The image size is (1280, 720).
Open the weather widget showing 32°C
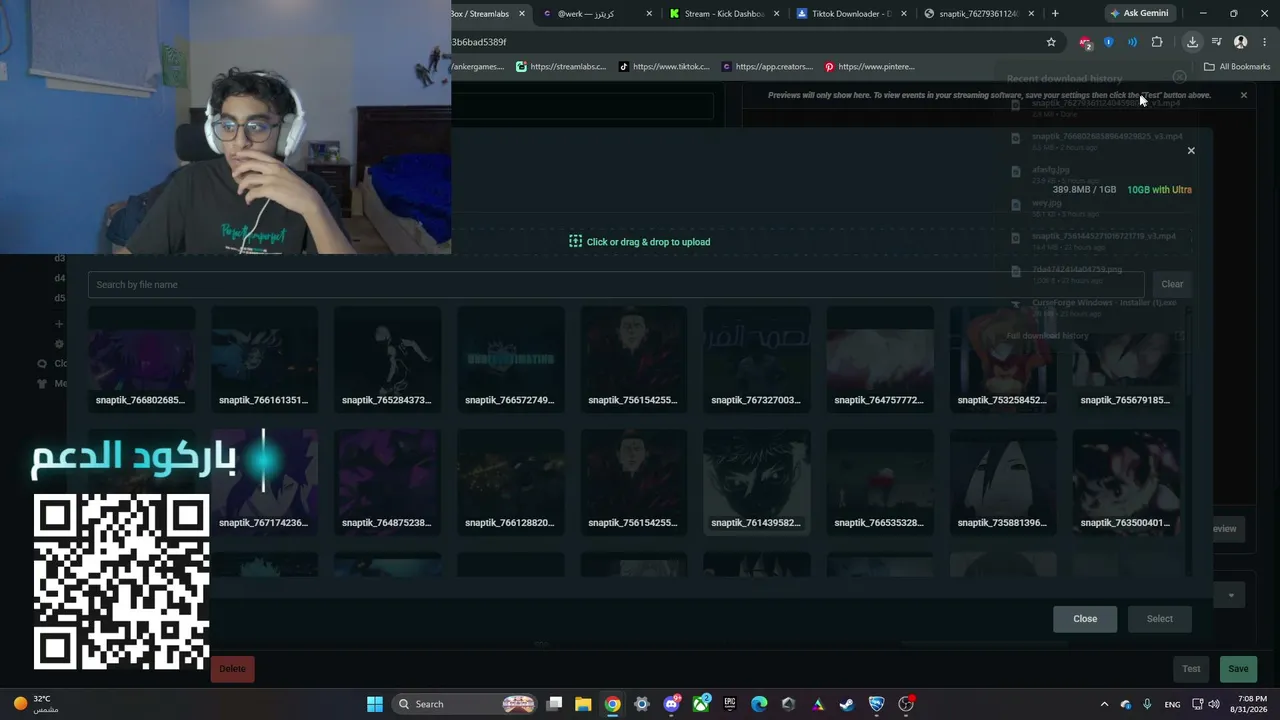[35, 704]
